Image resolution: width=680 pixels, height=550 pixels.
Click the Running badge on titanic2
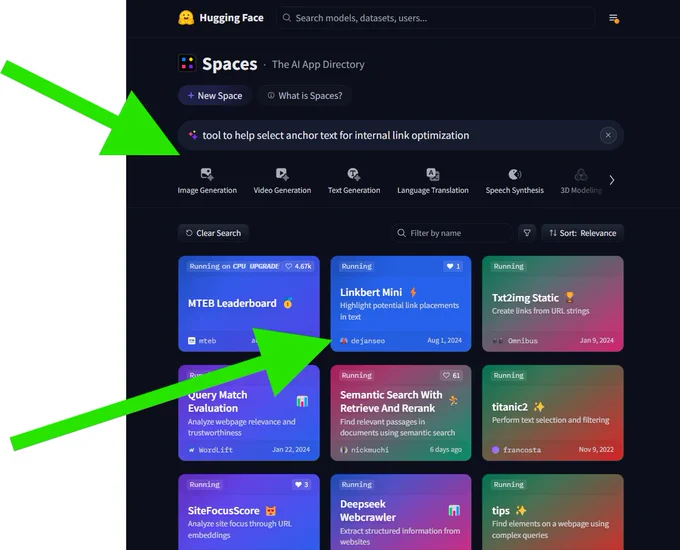(x=509, y=376)
